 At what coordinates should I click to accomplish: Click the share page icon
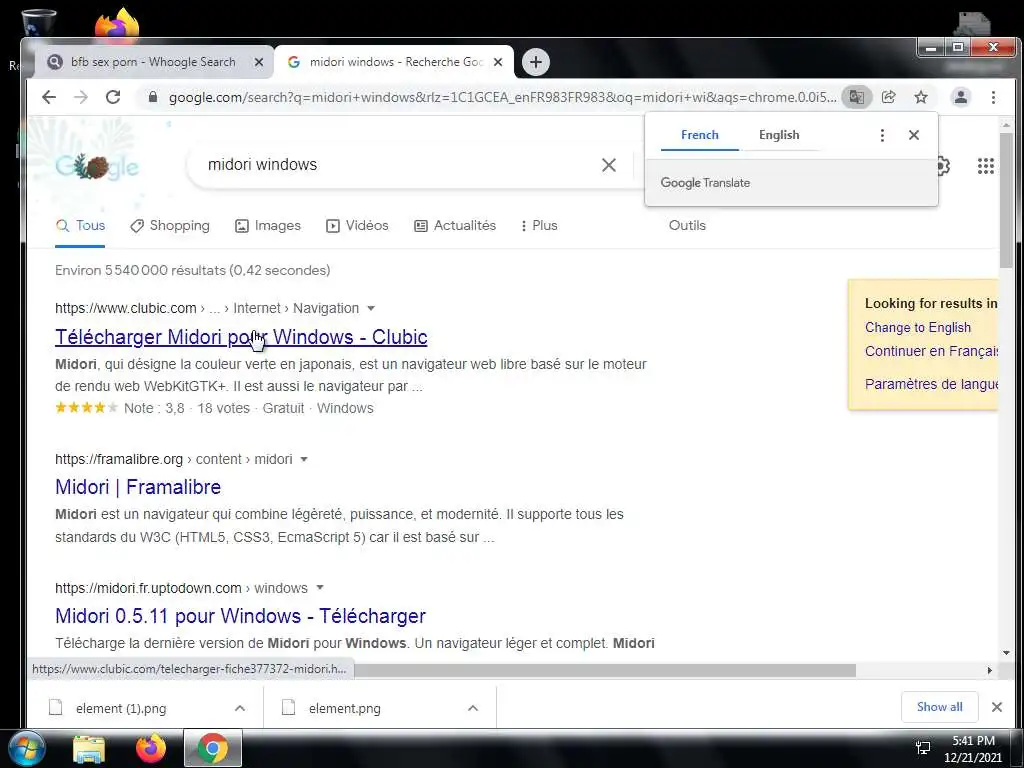(x=889, y=97)
